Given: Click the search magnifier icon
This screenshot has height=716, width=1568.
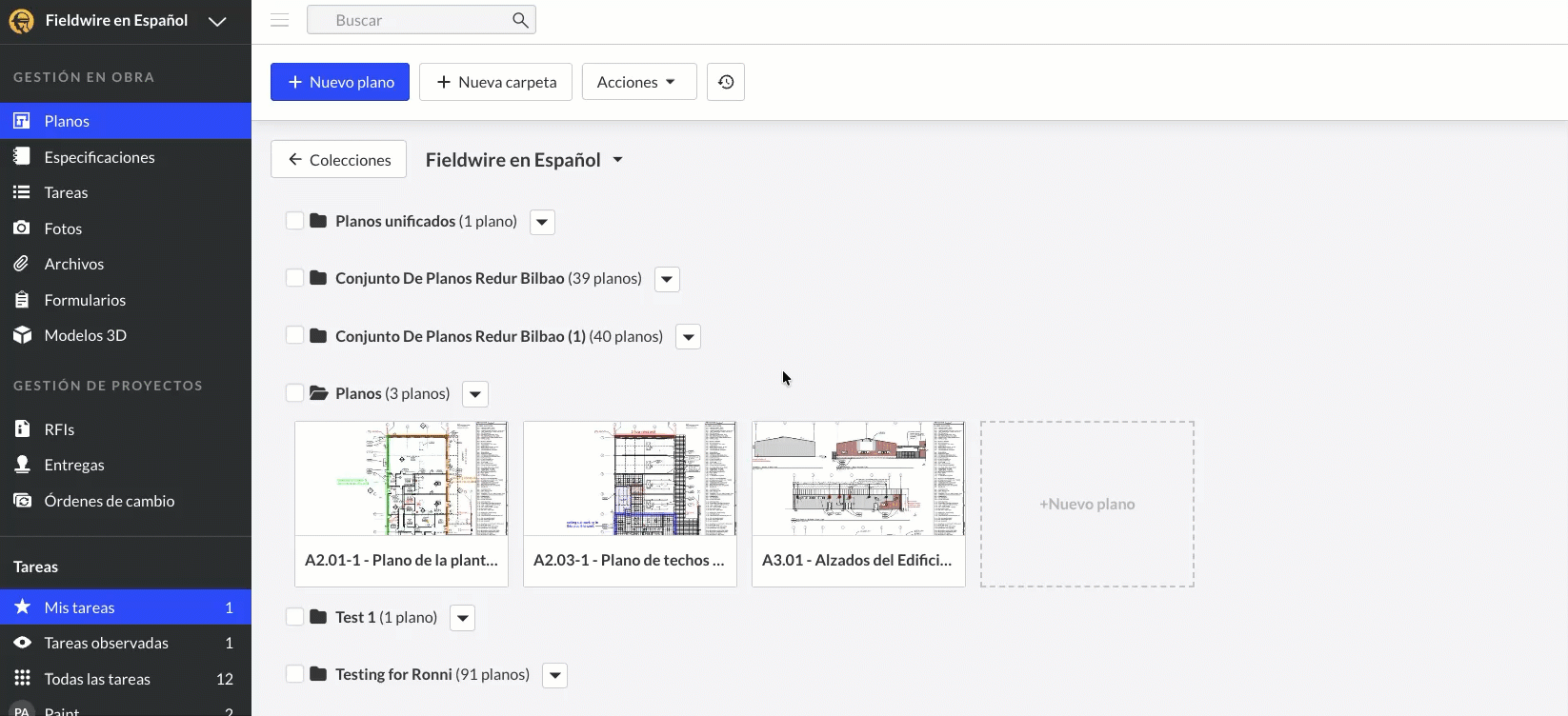Looking at the screenshot, I should 520,20.
